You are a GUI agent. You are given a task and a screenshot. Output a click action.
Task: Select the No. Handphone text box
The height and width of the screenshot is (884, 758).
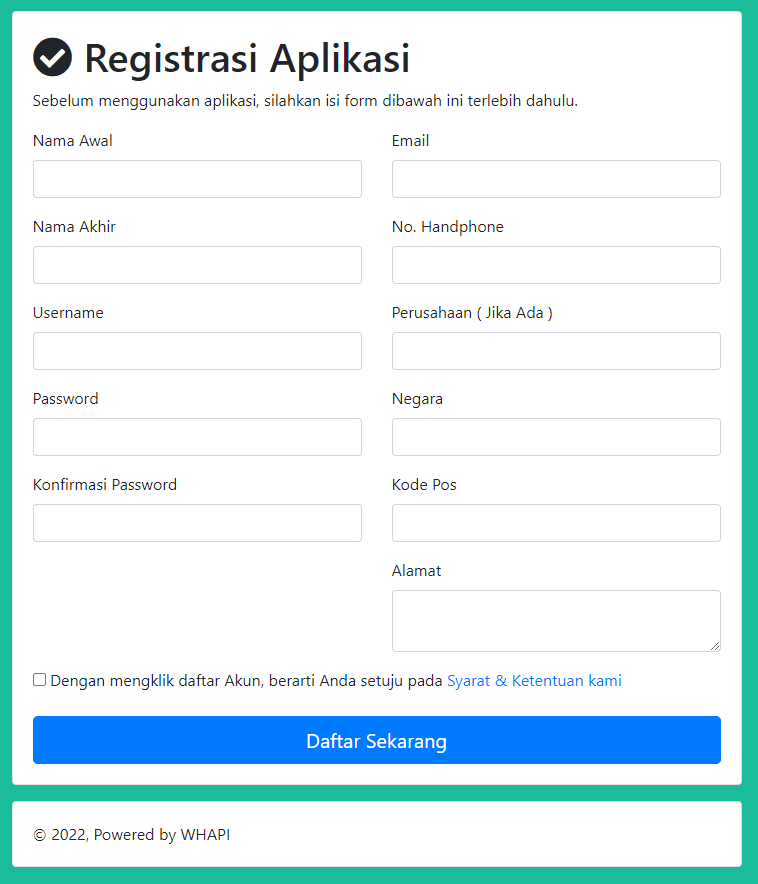[556, 265]
